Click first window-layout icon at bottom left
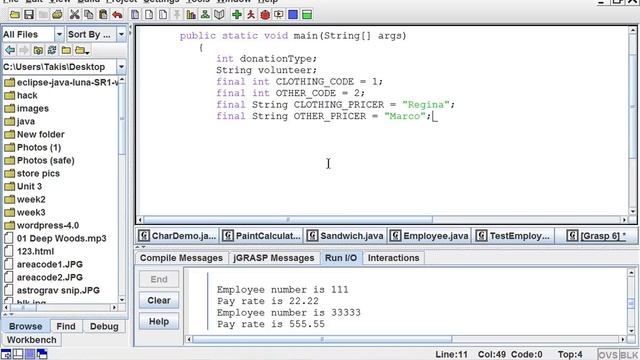The height and width of the screenshot is (360, 640). coord(6,354)
